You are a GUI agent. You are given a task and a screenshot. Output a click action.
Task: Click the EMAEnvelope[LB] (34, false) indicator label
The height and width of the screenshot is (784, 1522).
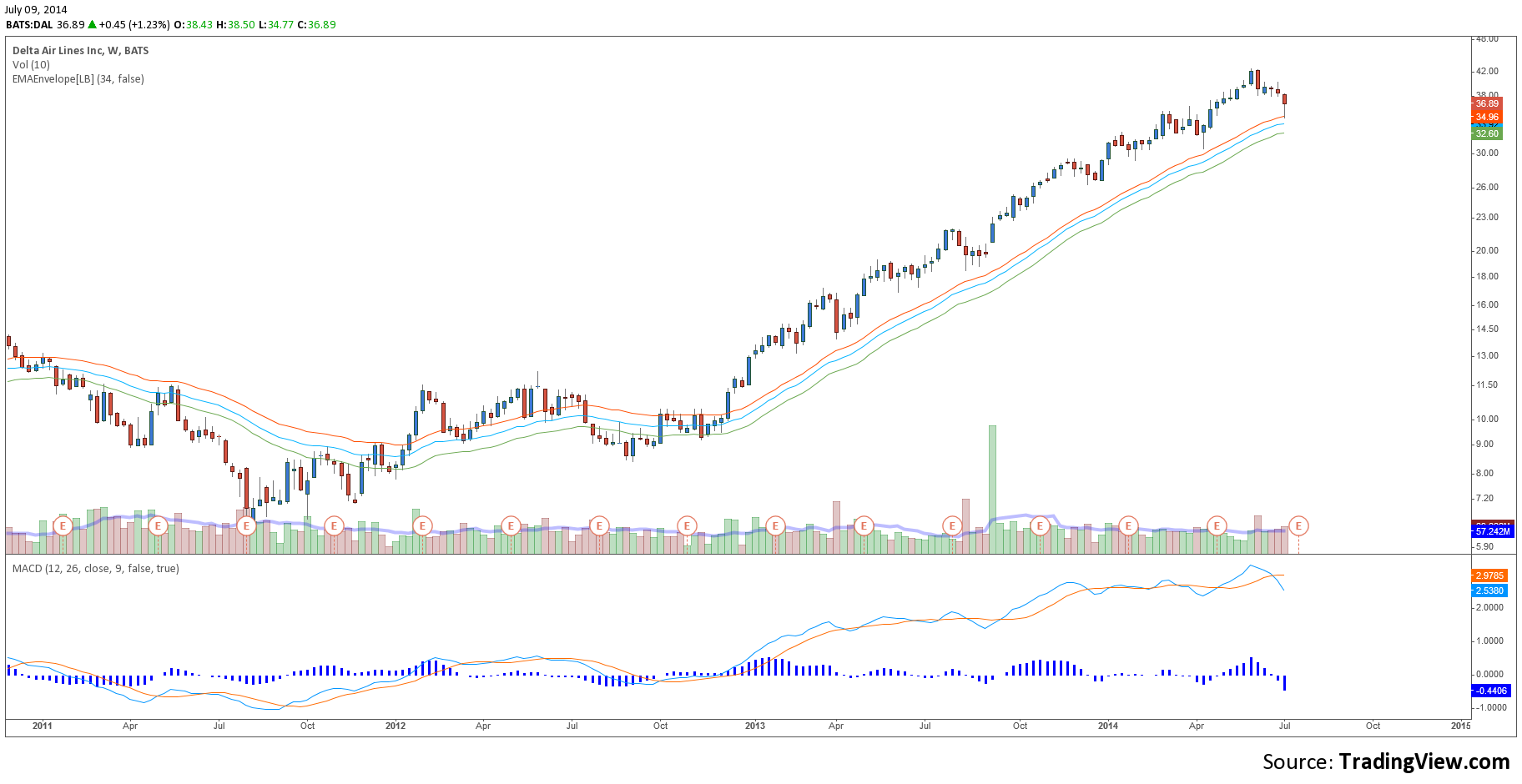click(x=78, y=79)
